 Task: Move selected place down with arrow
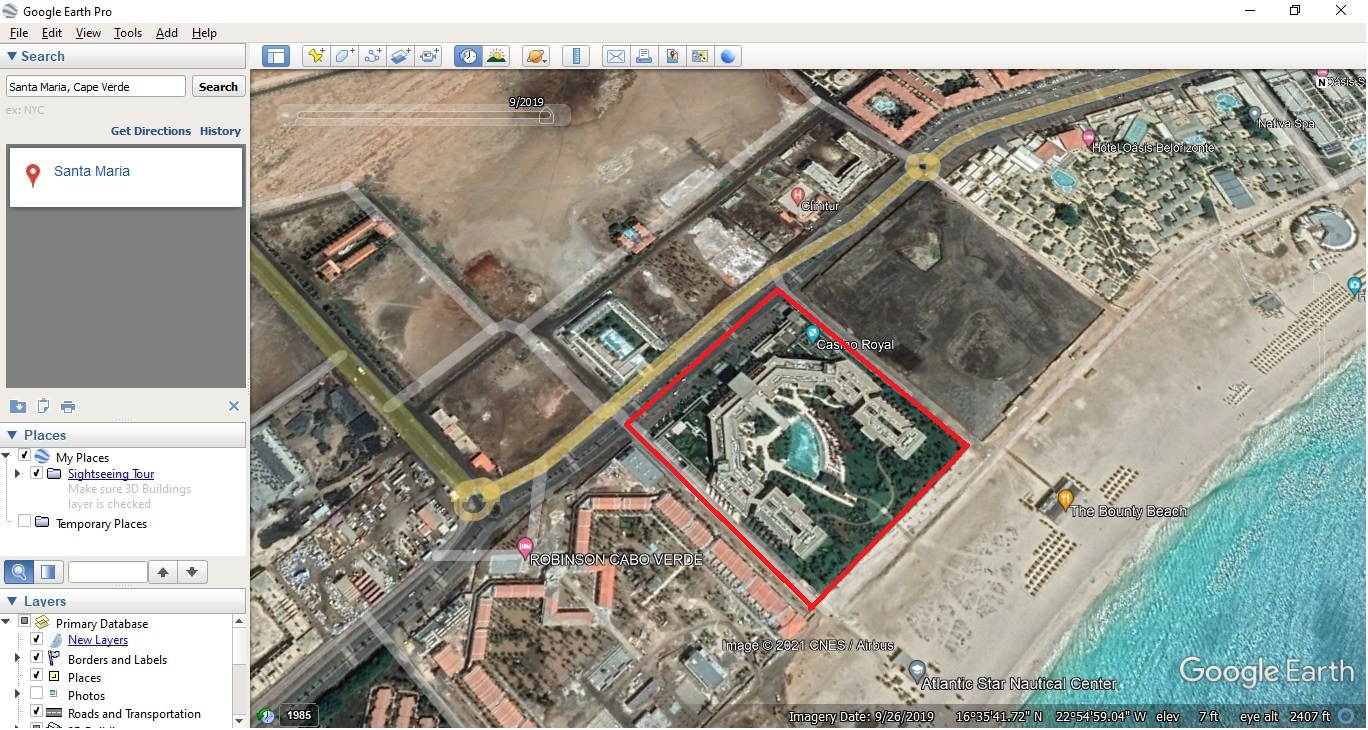click(x=192, y=572)
